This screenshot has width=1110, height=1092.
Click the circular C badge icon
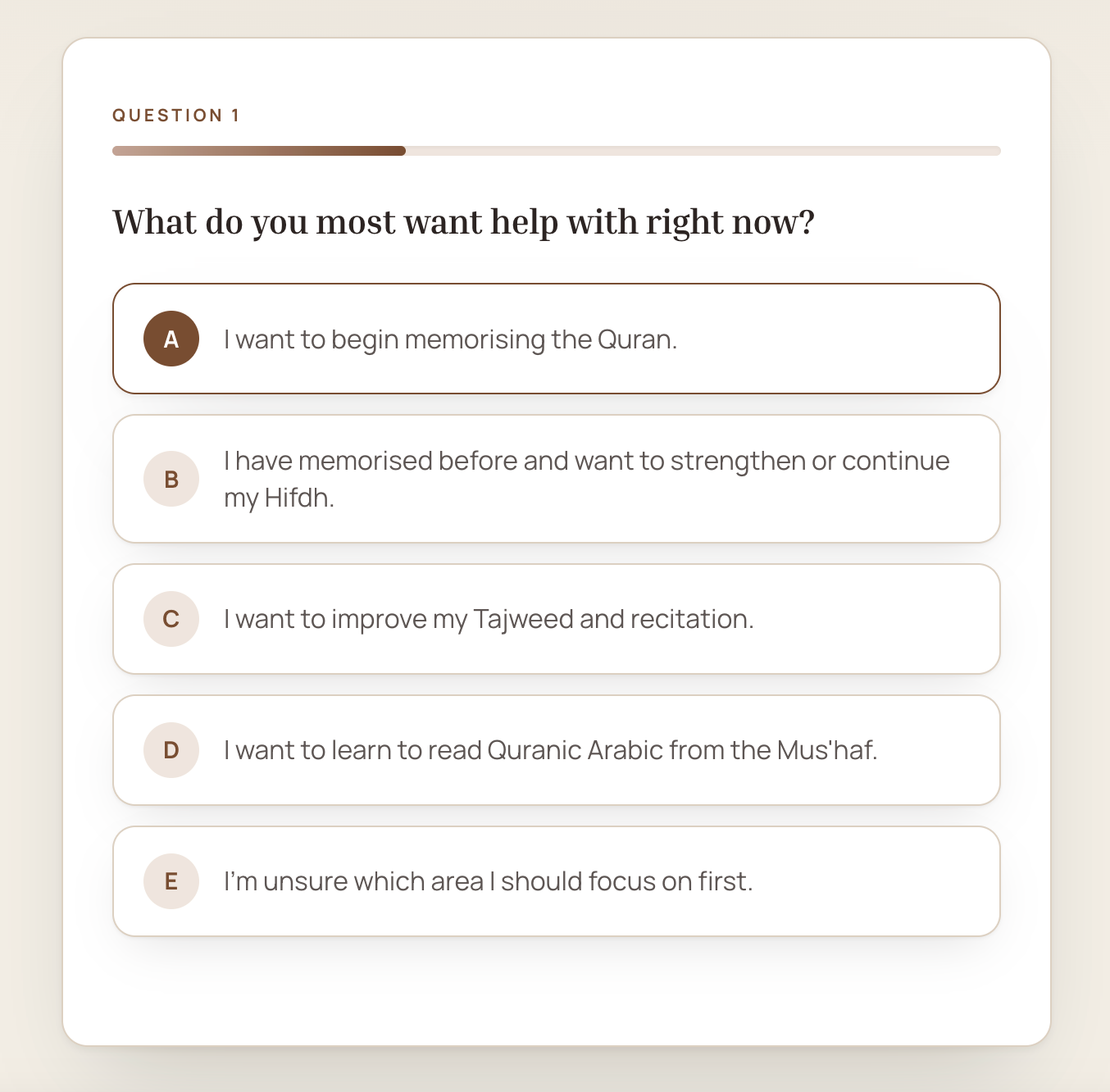[x=171, y=619]
